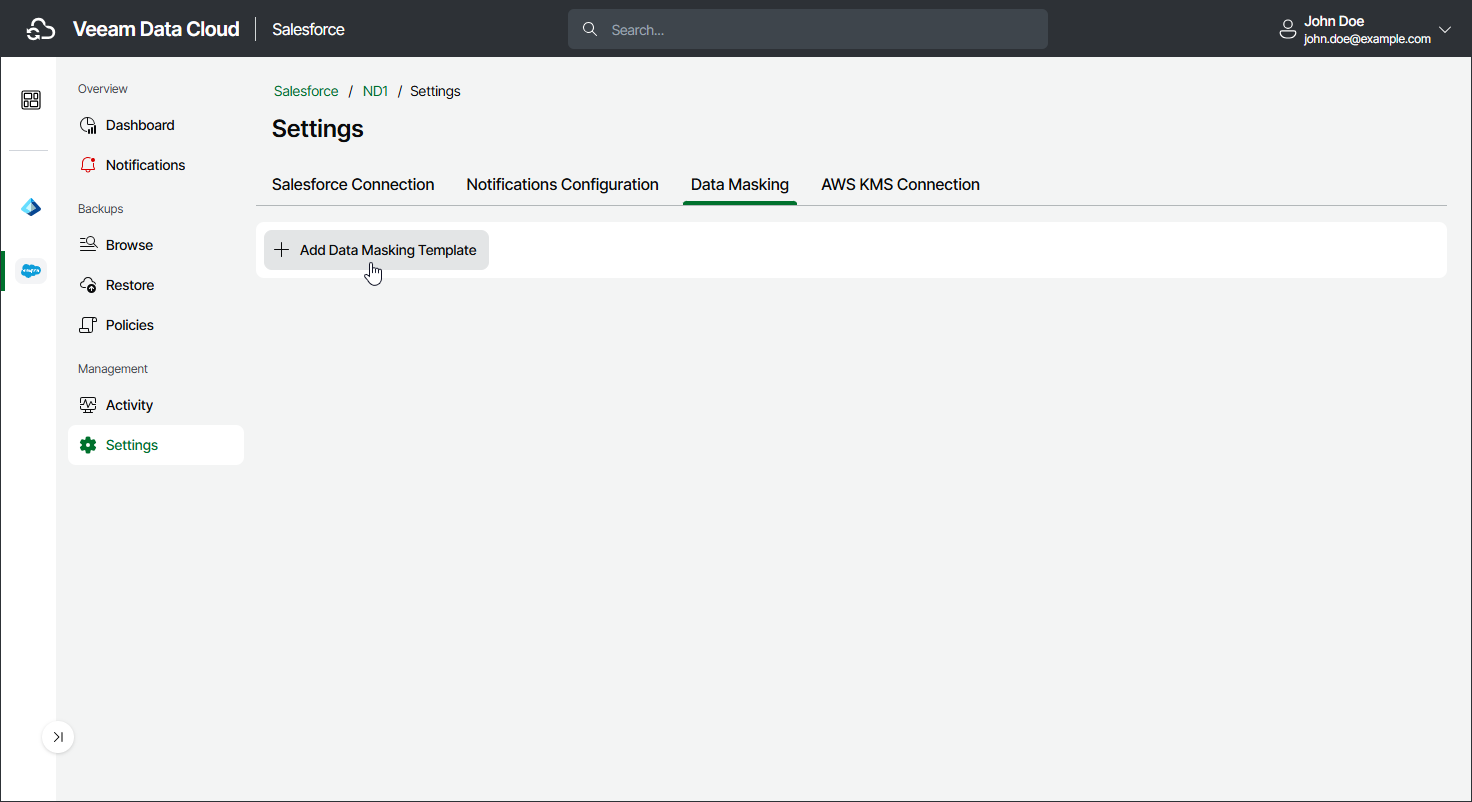
Task: Click the Salesforce breadcrumb link
Action: point(306,91)
